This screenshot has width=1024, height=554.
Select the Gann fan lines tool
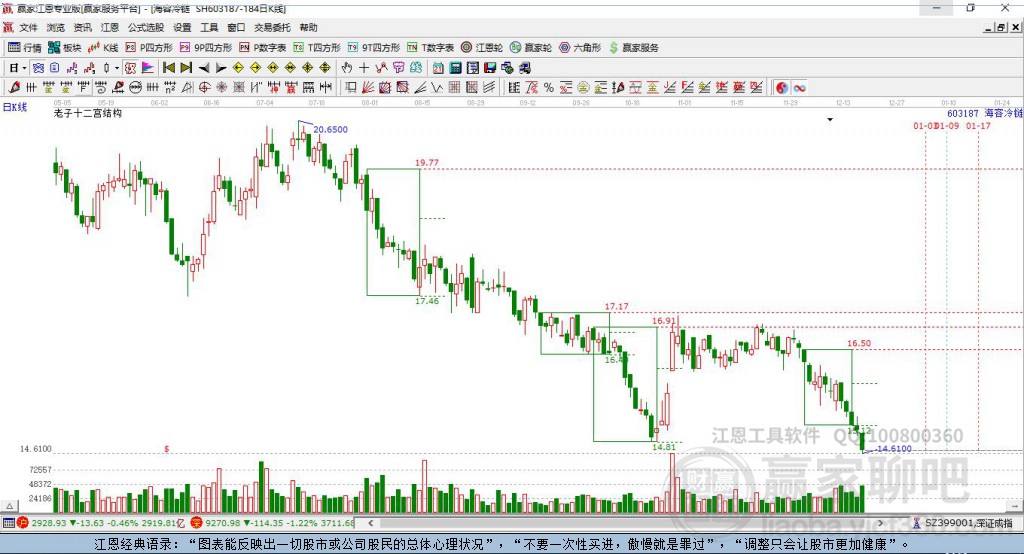[x=368, y=88]
